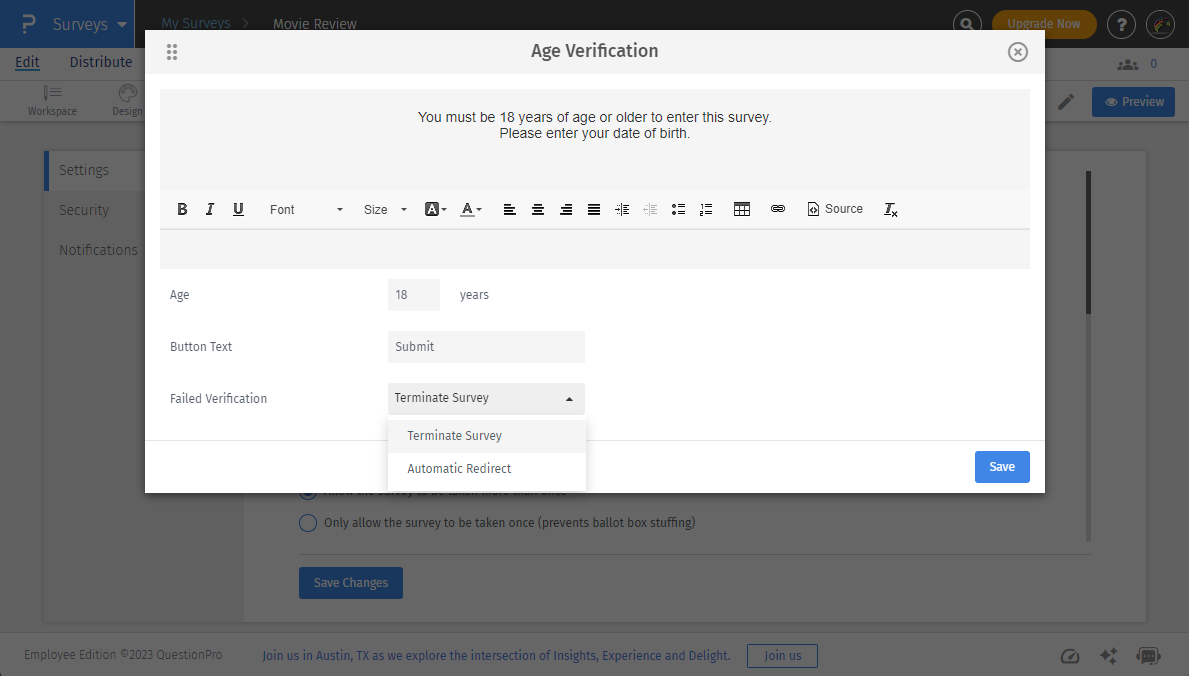Screen dimensions: 1189x676
Task: Click the Save button in the dialog
Action: [1002, 466]
